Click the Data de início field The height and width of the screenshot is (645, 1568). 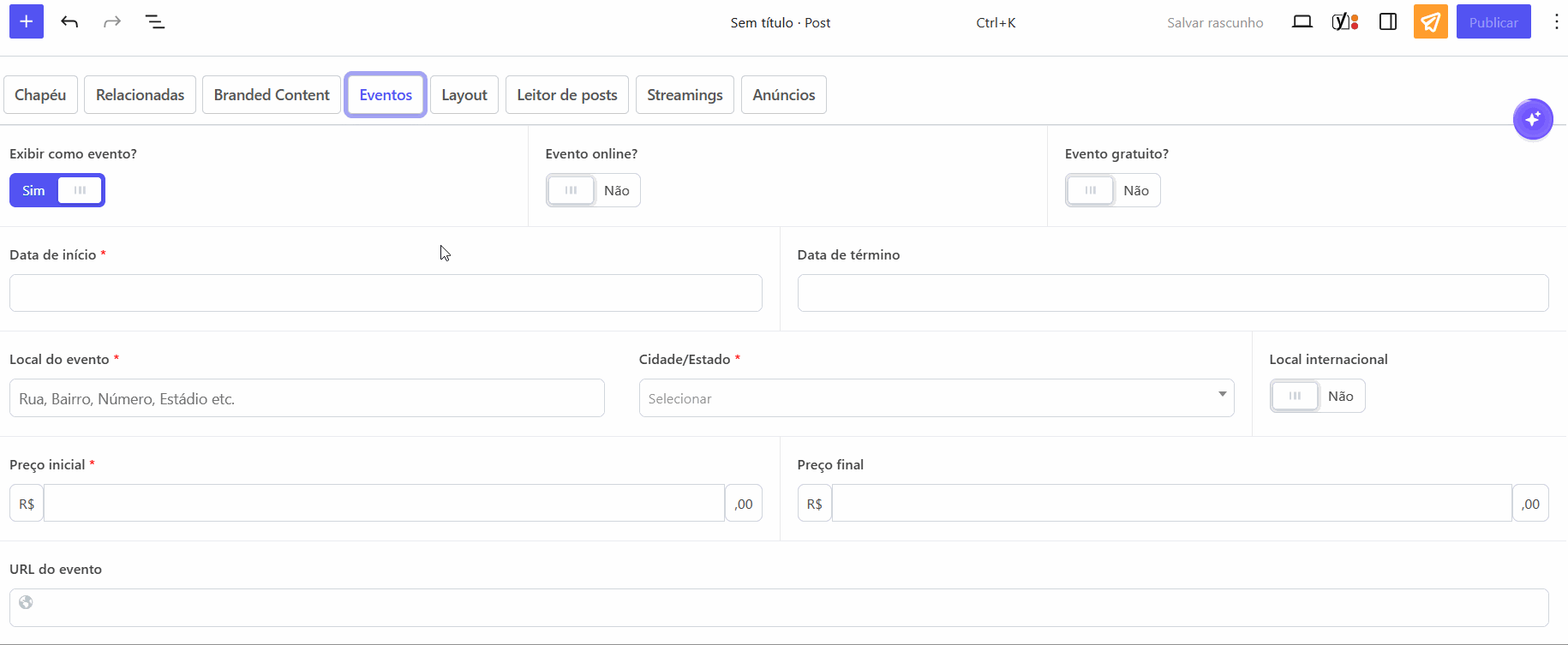386,293
